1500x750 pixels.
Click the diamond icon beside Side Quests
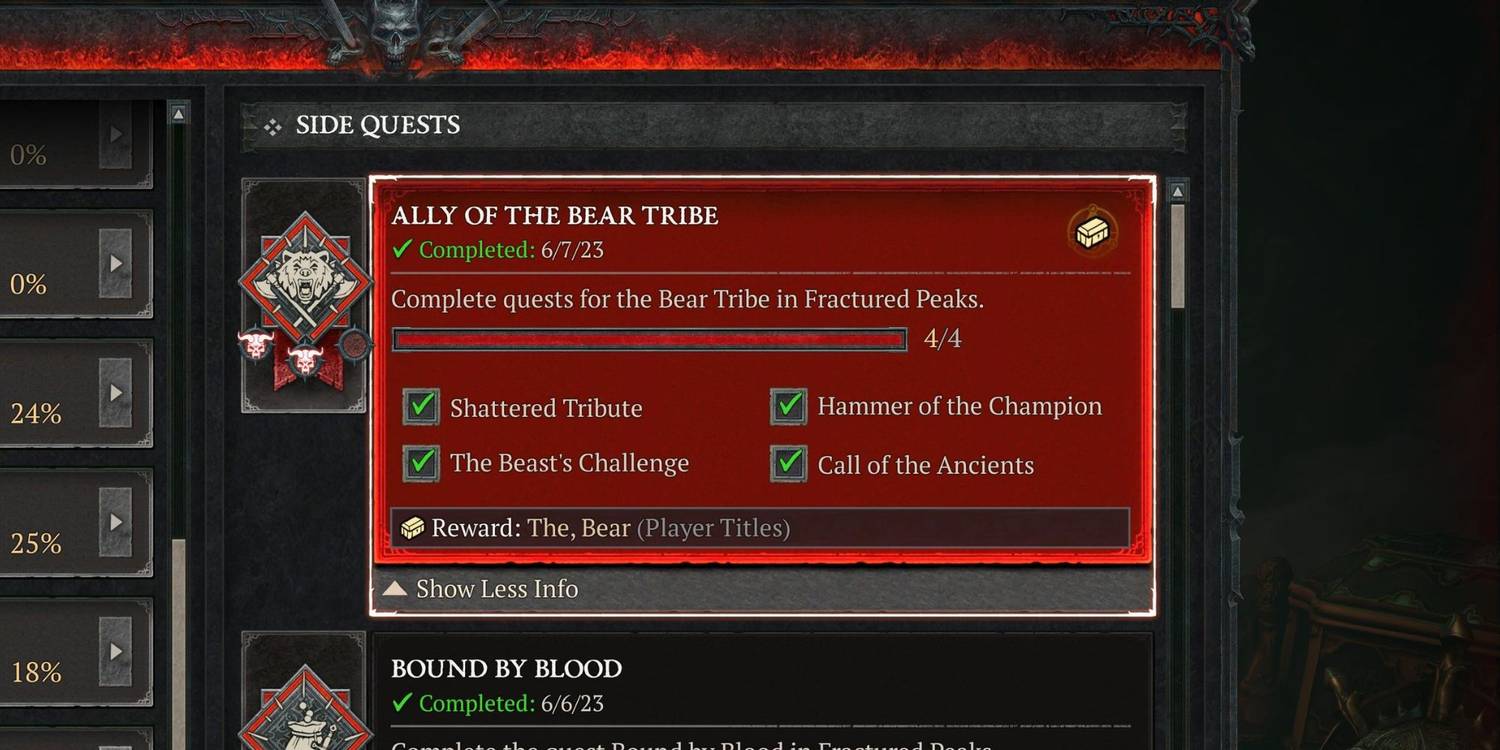(x=272, y=127)
